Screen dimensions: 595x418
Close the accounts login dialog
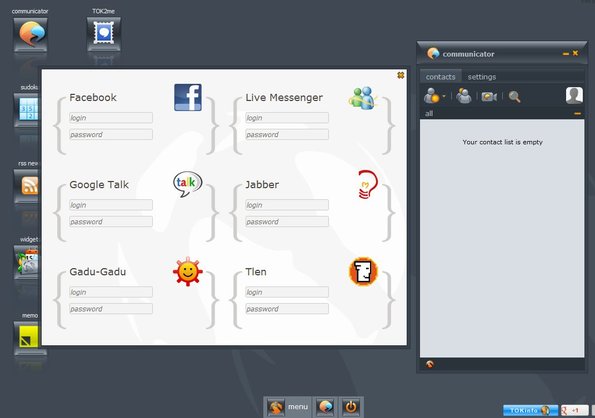[x=400, y=75]
